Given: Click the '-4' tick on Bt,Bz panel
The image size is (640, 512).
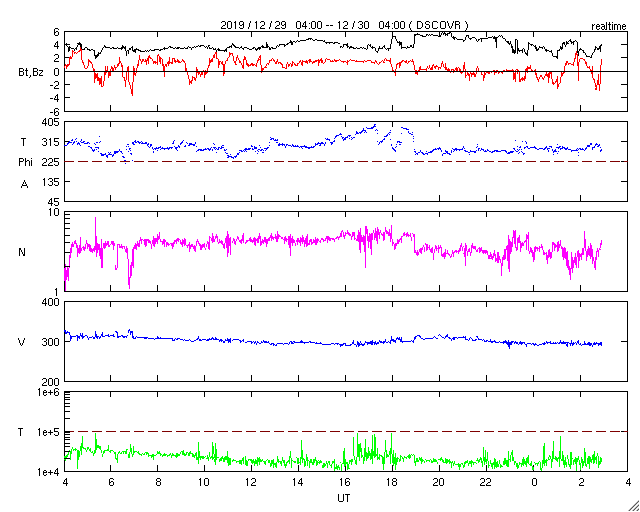Looking at the screenshot, I should pyautogui.click(x=55, y=98).
